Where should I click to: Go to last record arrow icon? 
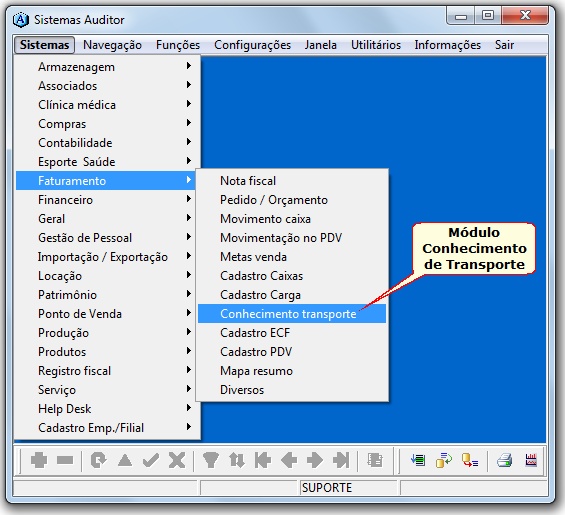tap(341, 460)
